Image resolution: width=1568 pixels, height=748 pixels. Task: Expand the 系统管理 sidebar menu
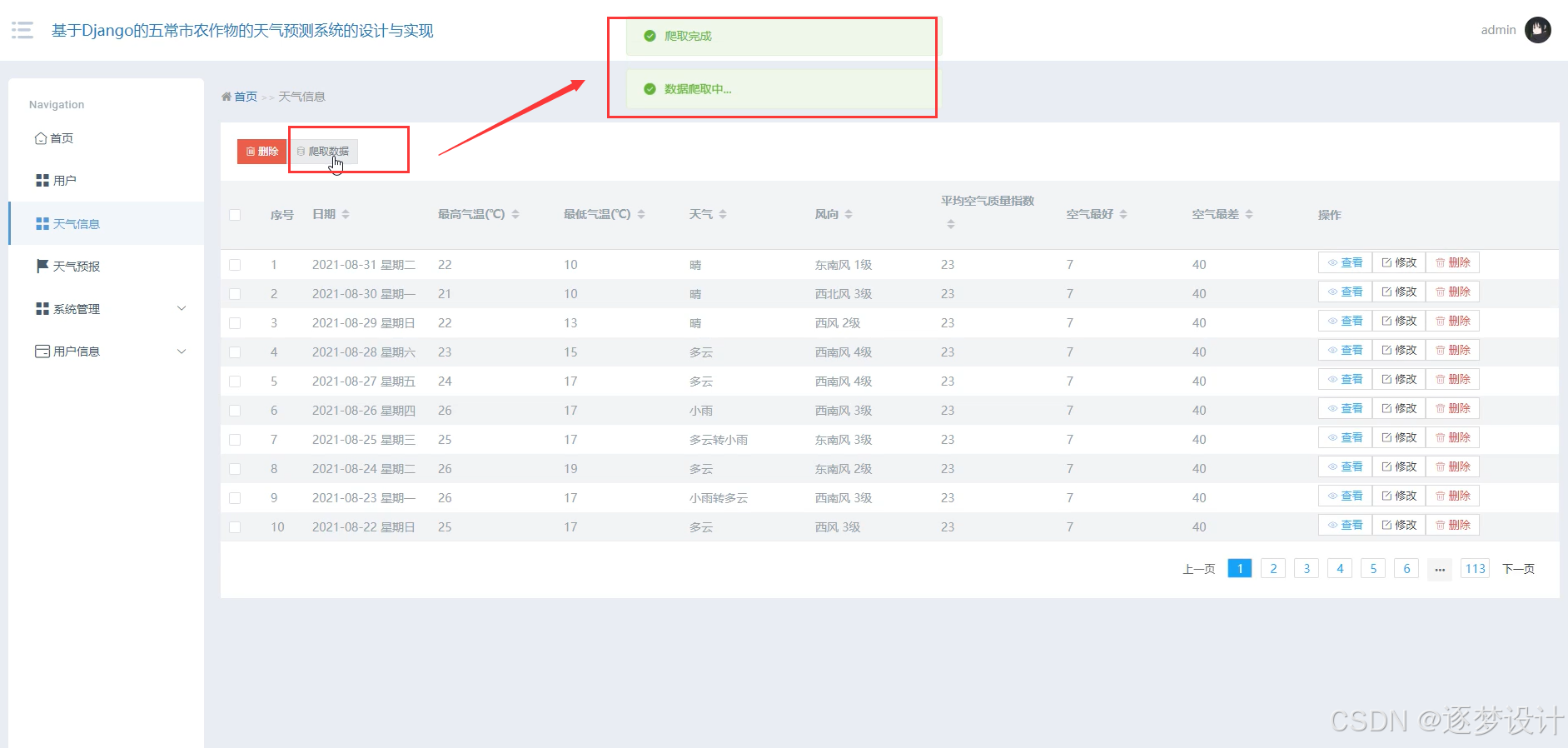pyautogui.click(x=111, y=309)
